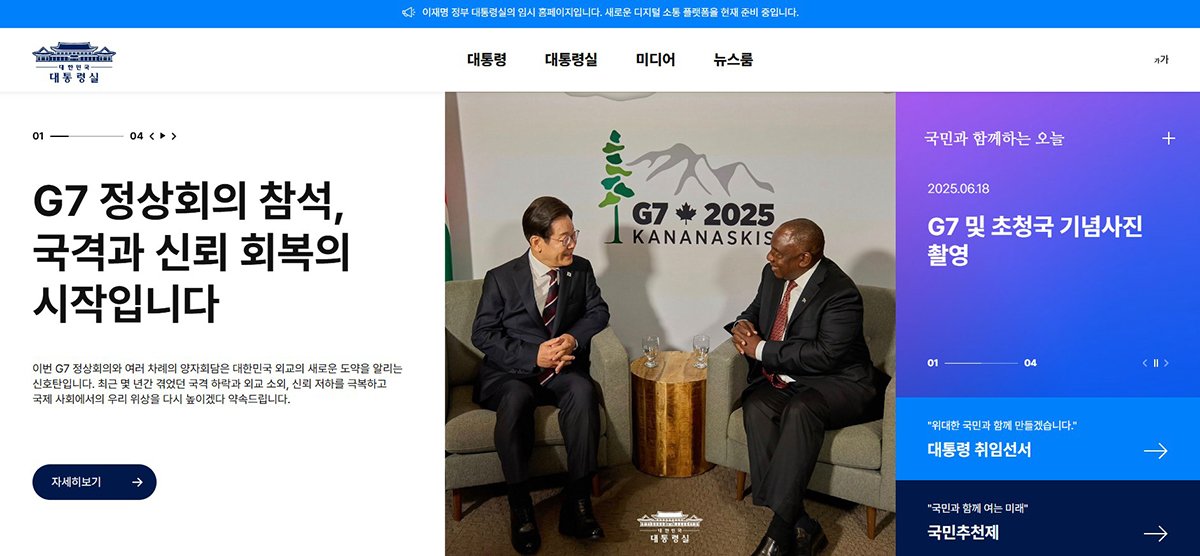
Task: Play the main banner slideshow
Action: click(x=163, y=136)
